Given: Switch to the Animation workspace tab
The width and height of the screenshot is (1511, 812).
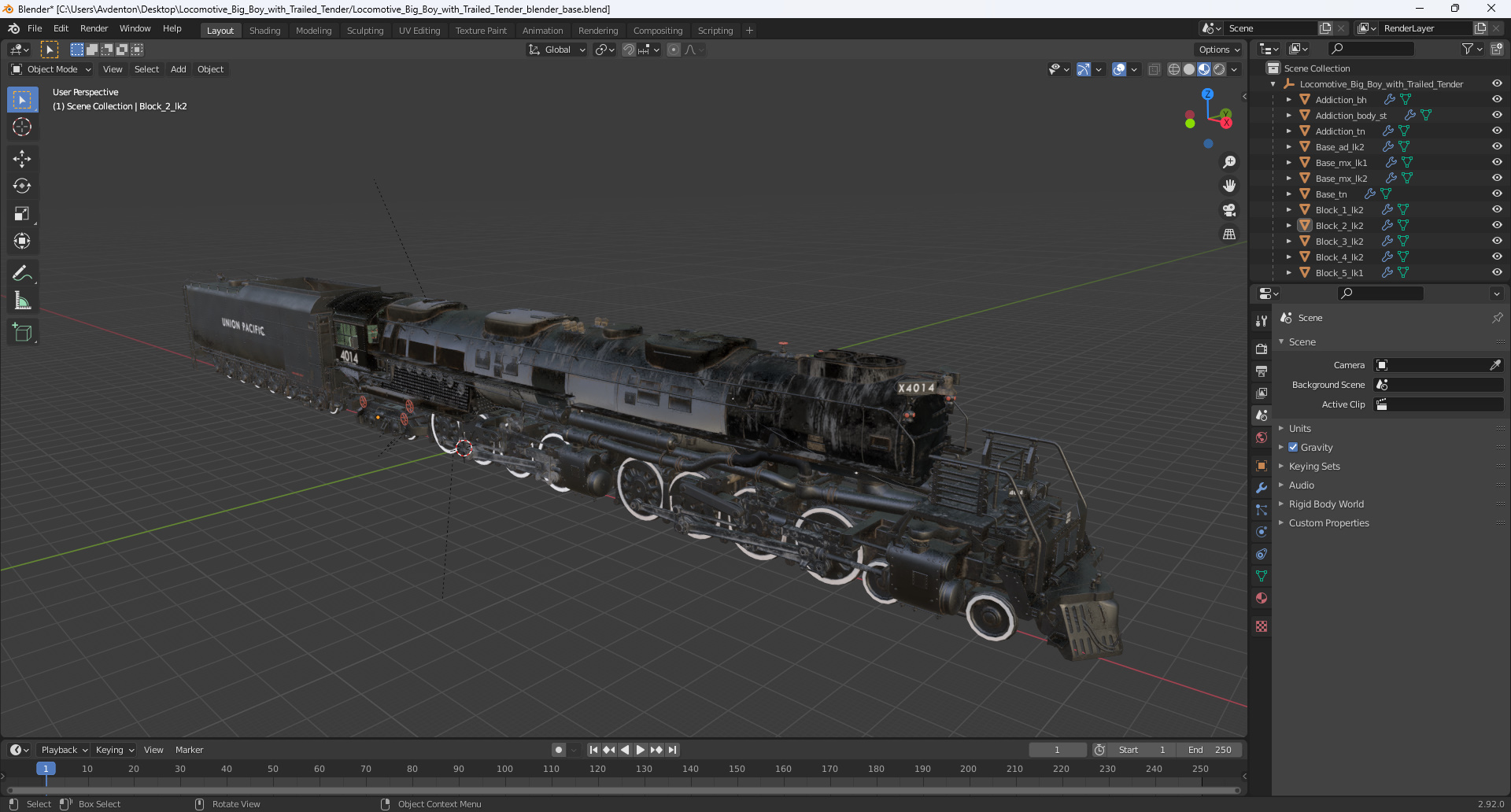Looking at the screenshot, I should 542,31.
